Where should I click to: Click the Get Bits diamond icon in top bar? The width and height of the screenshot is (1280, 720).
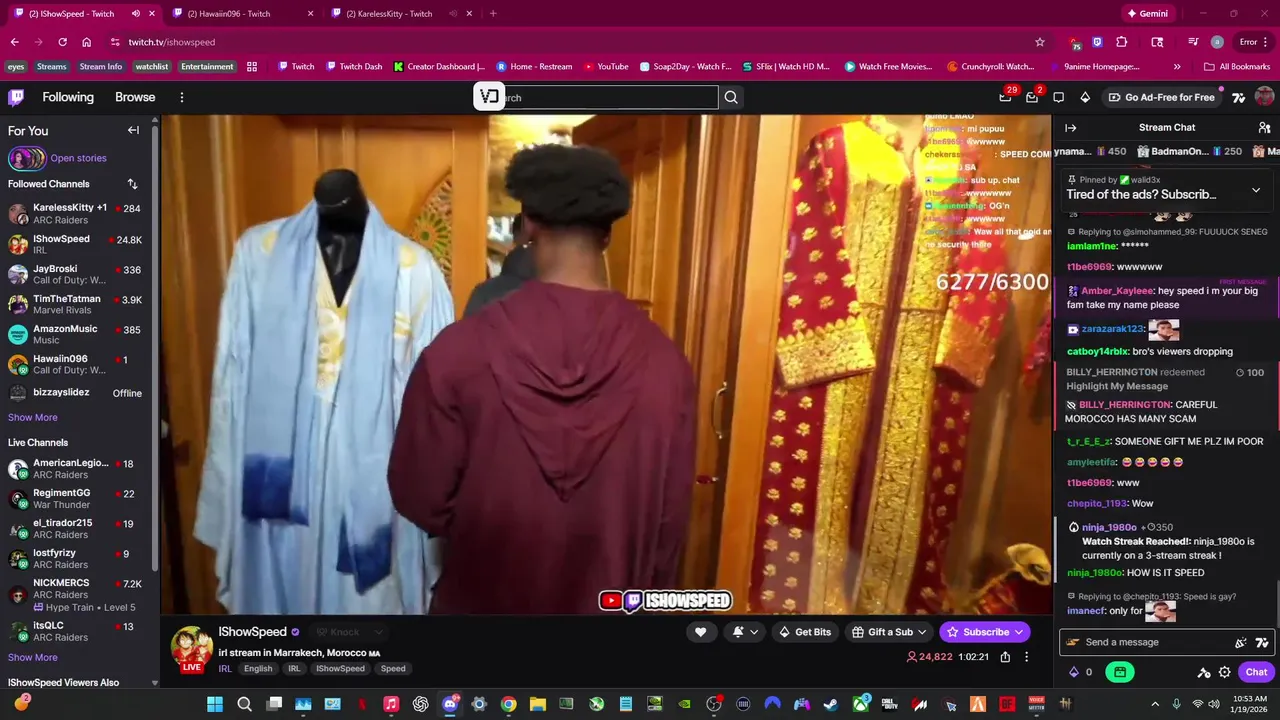(1085, 97)
